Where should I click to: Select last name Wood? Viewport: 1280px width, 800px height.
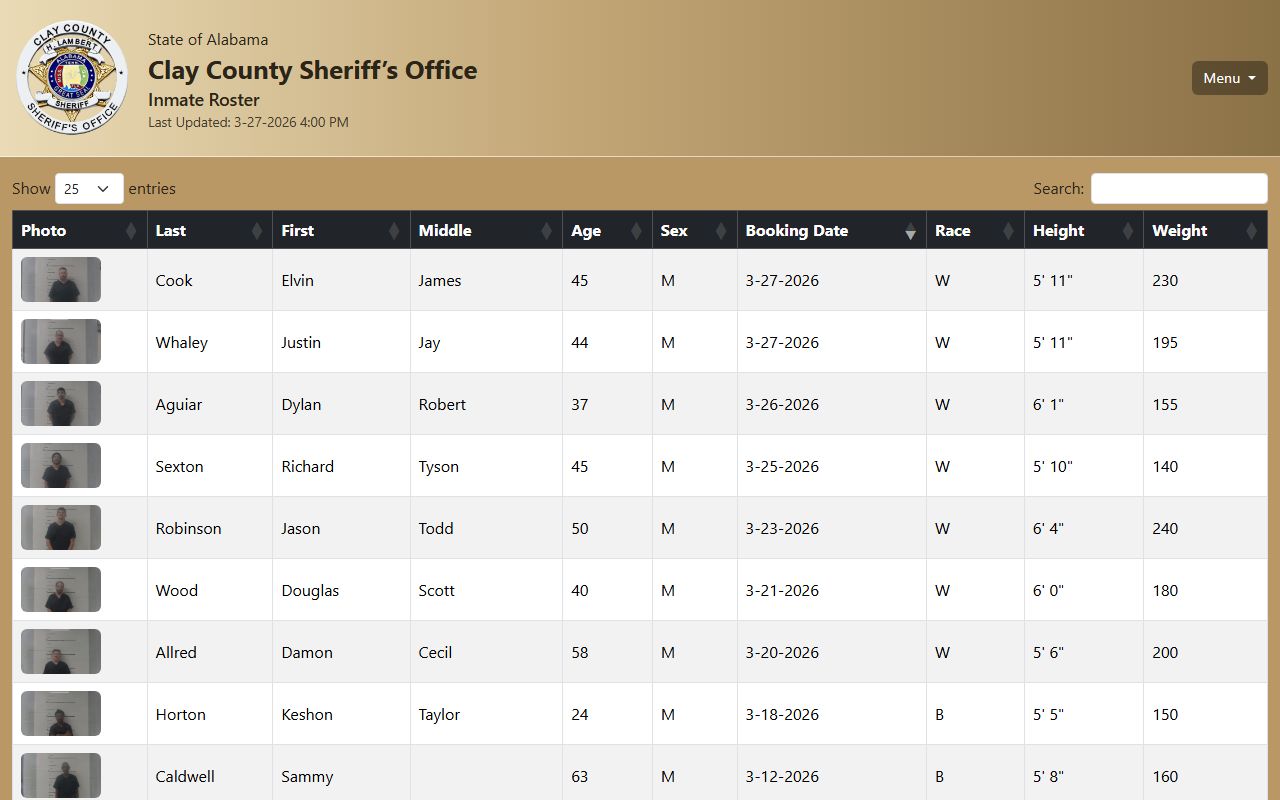click(177, 591)
